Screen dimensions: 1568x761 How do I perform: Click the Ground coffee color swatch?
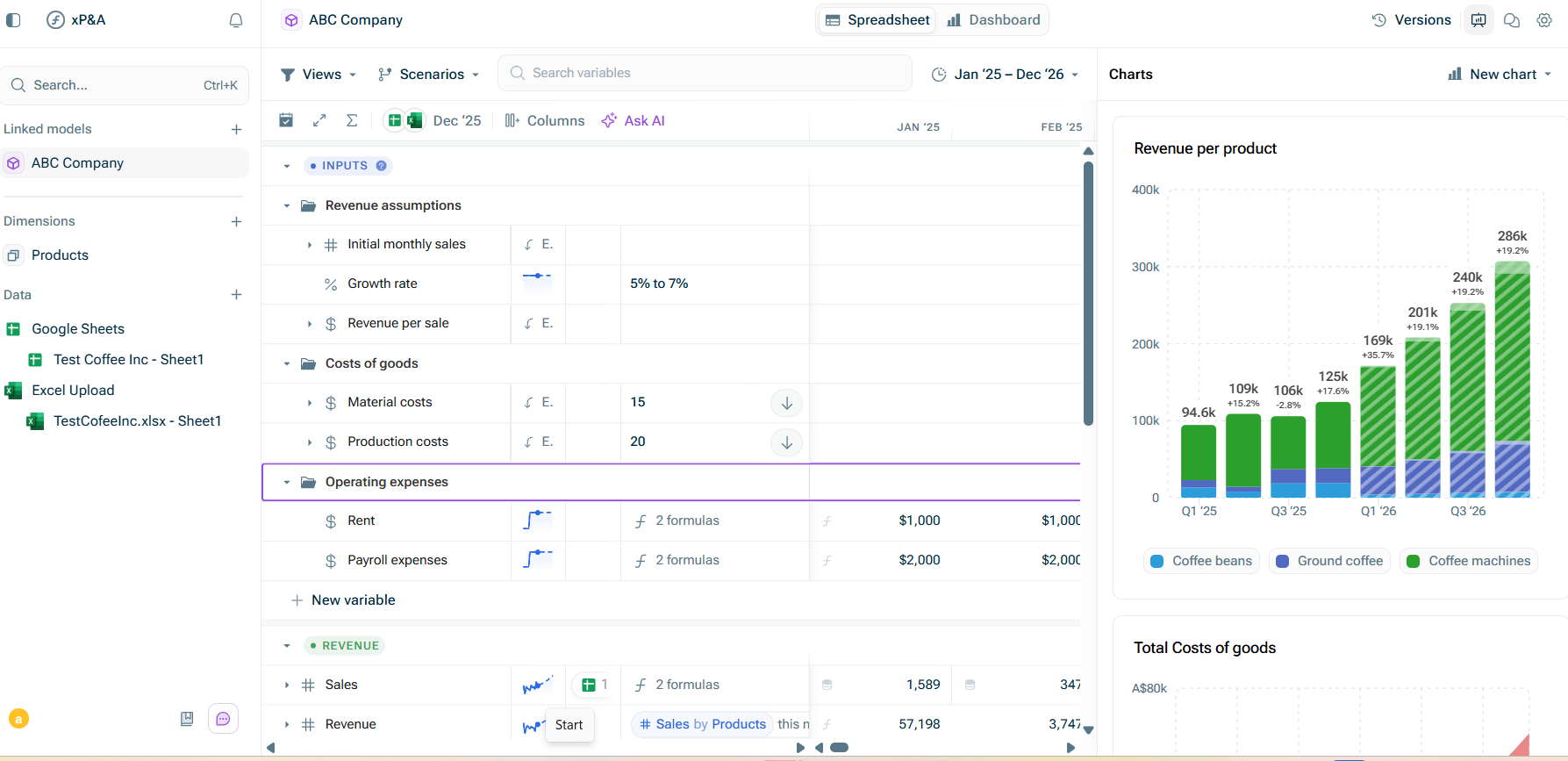(1282, 561)
